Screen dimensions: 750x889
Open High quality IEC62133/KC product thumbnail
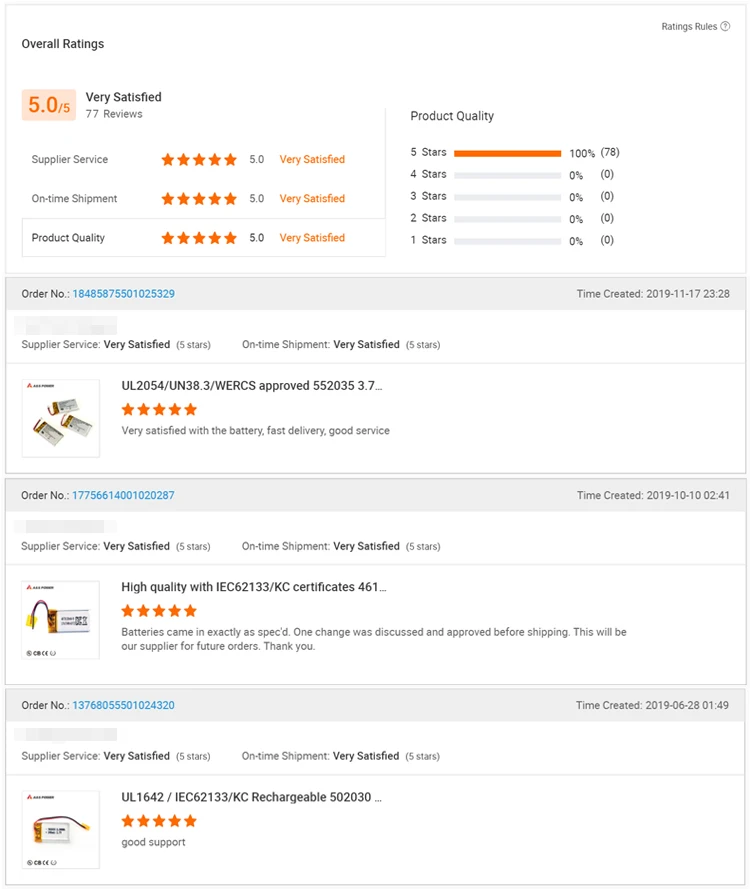click(61, 620)
